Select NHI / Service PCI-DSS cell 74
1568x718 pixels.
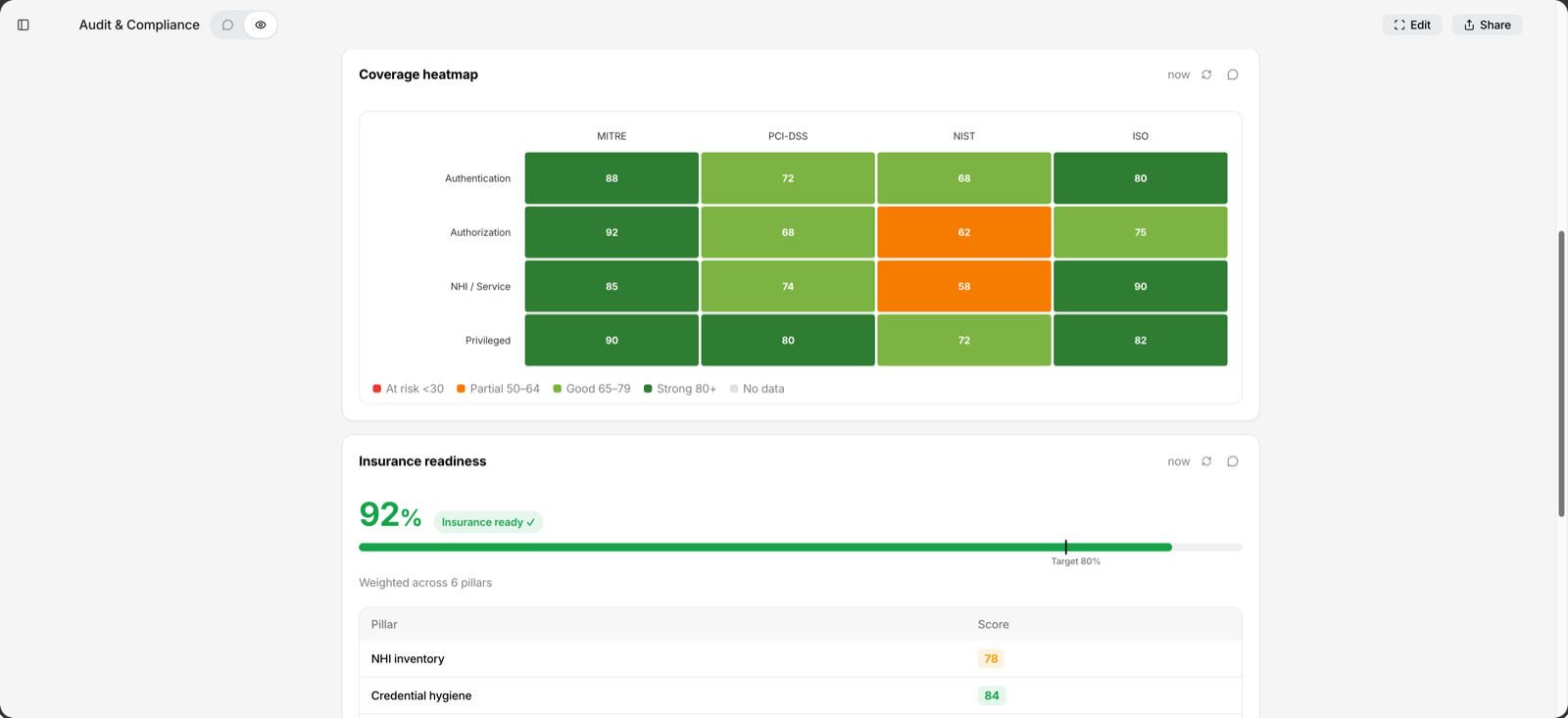tap(788, 286)
